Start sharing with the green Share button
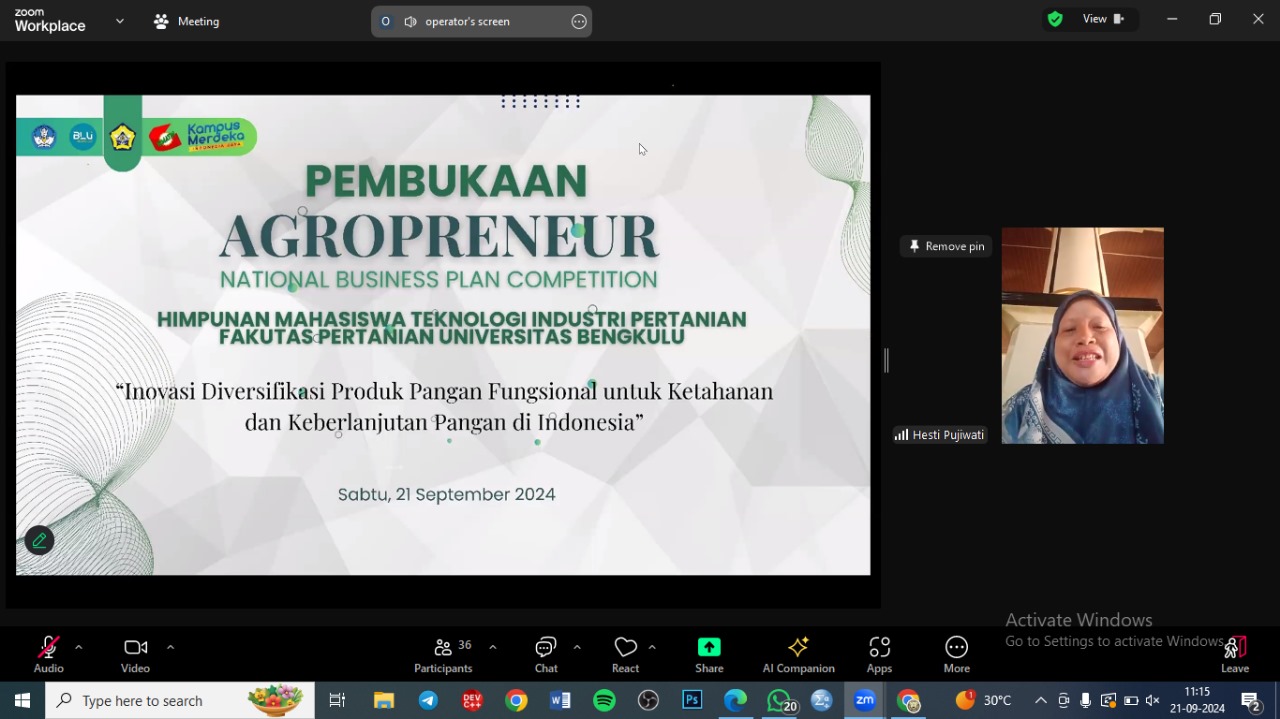 click(x=709, y=655)
